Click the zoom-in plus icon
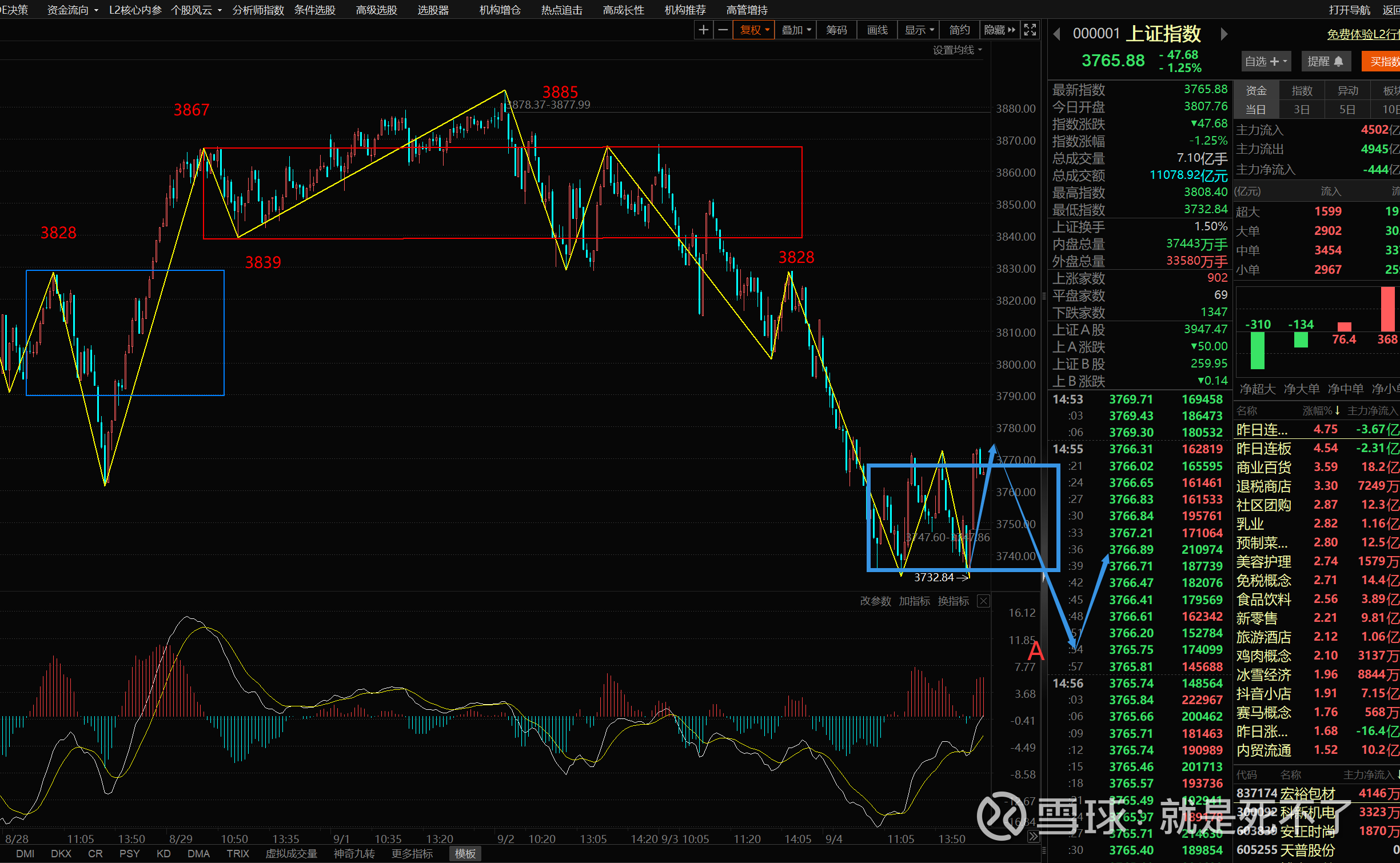The height and width of the screenshot is (863, 1400). click(704, 30)
